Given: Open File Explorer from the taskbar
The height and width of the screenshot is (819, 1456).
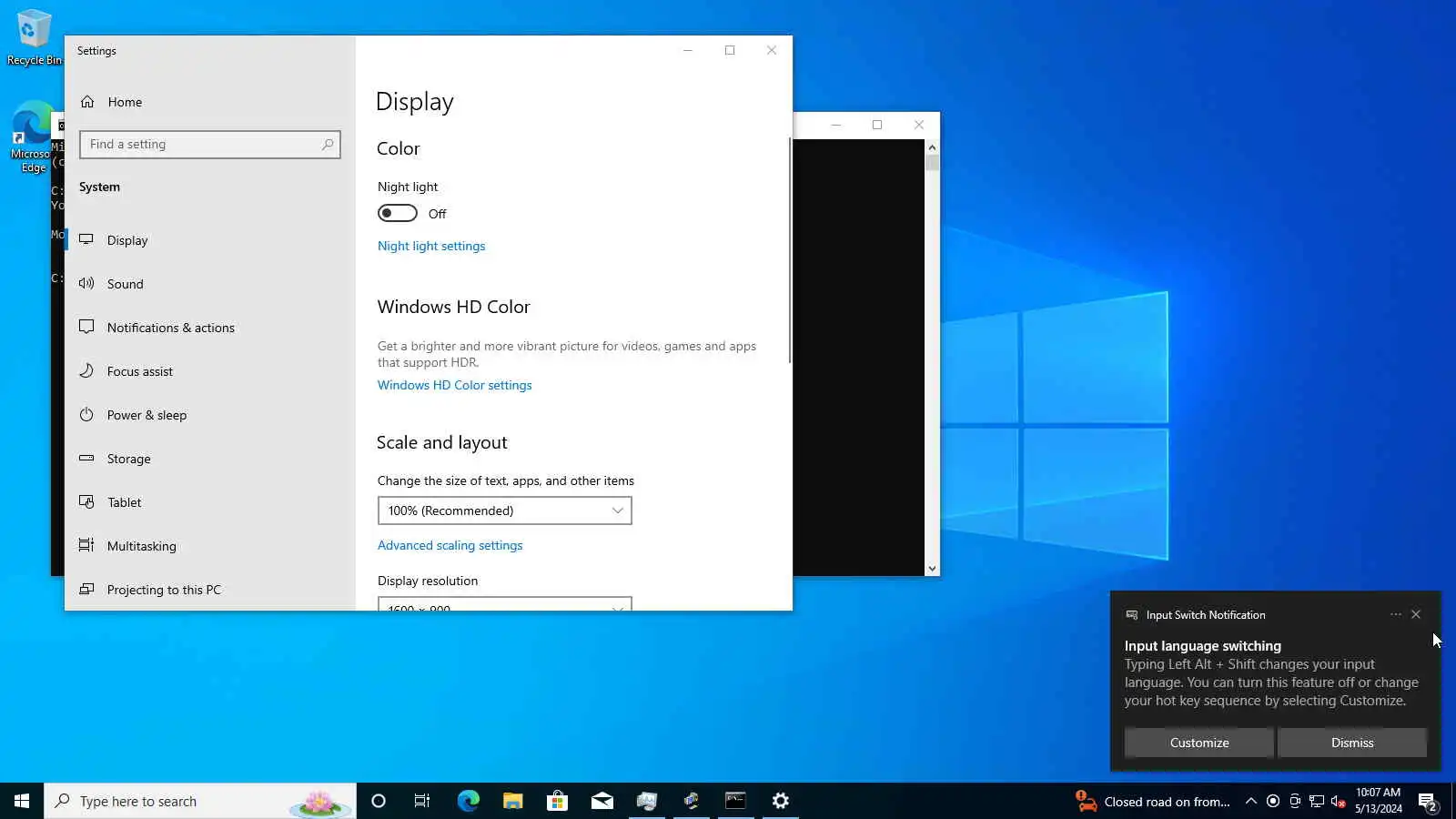Looking at the screenshot, I should coord(512,801).
